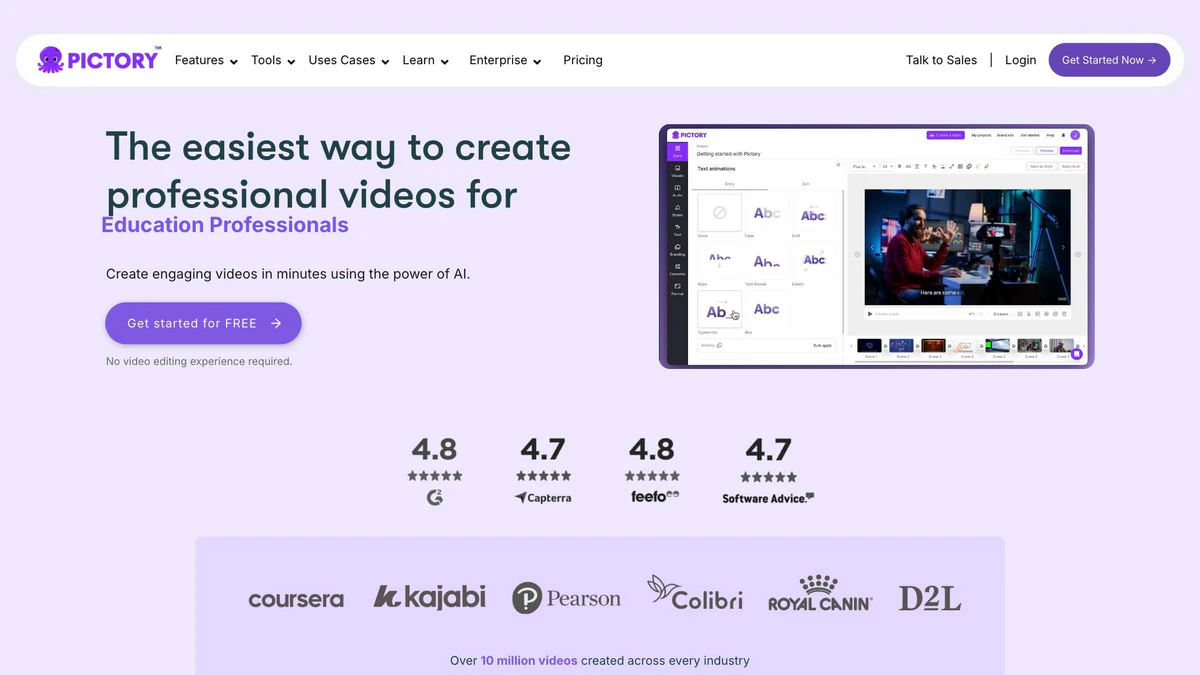Click the editor Preview button
The height and width of the screenshot is (675, 1200).
tap(1047, 150)
